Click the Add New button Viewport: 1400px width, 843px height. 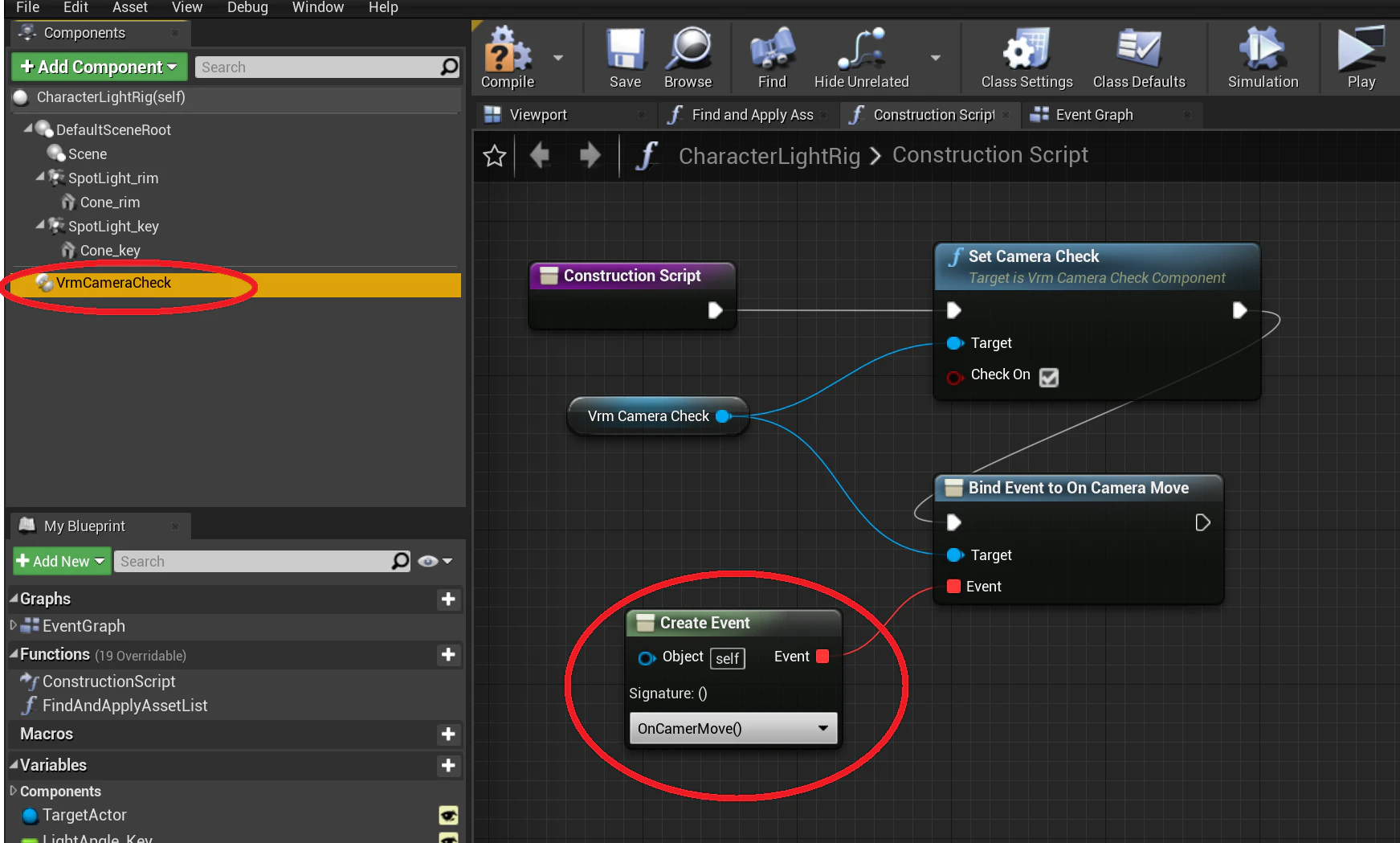[61, 561]
